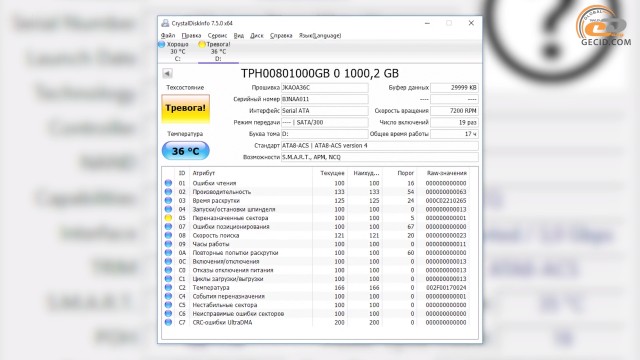Select the Скорость поиска attribute name
The image size is (640, 360).
216,236
